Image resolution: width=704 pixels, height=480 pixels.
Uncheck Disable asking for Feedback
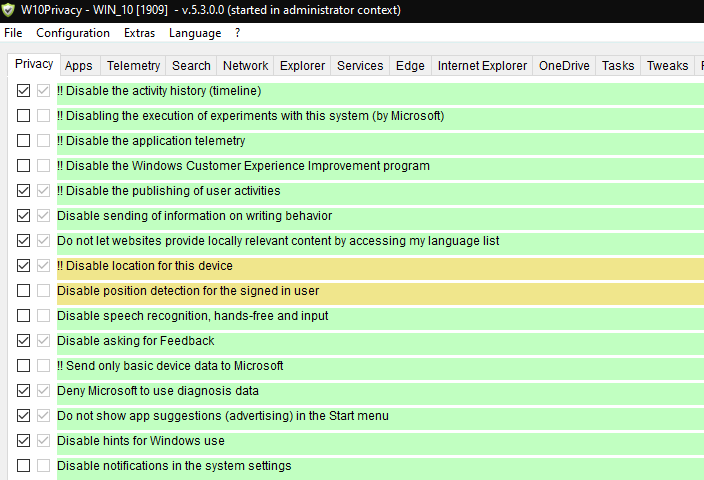[x=23, y=341]
